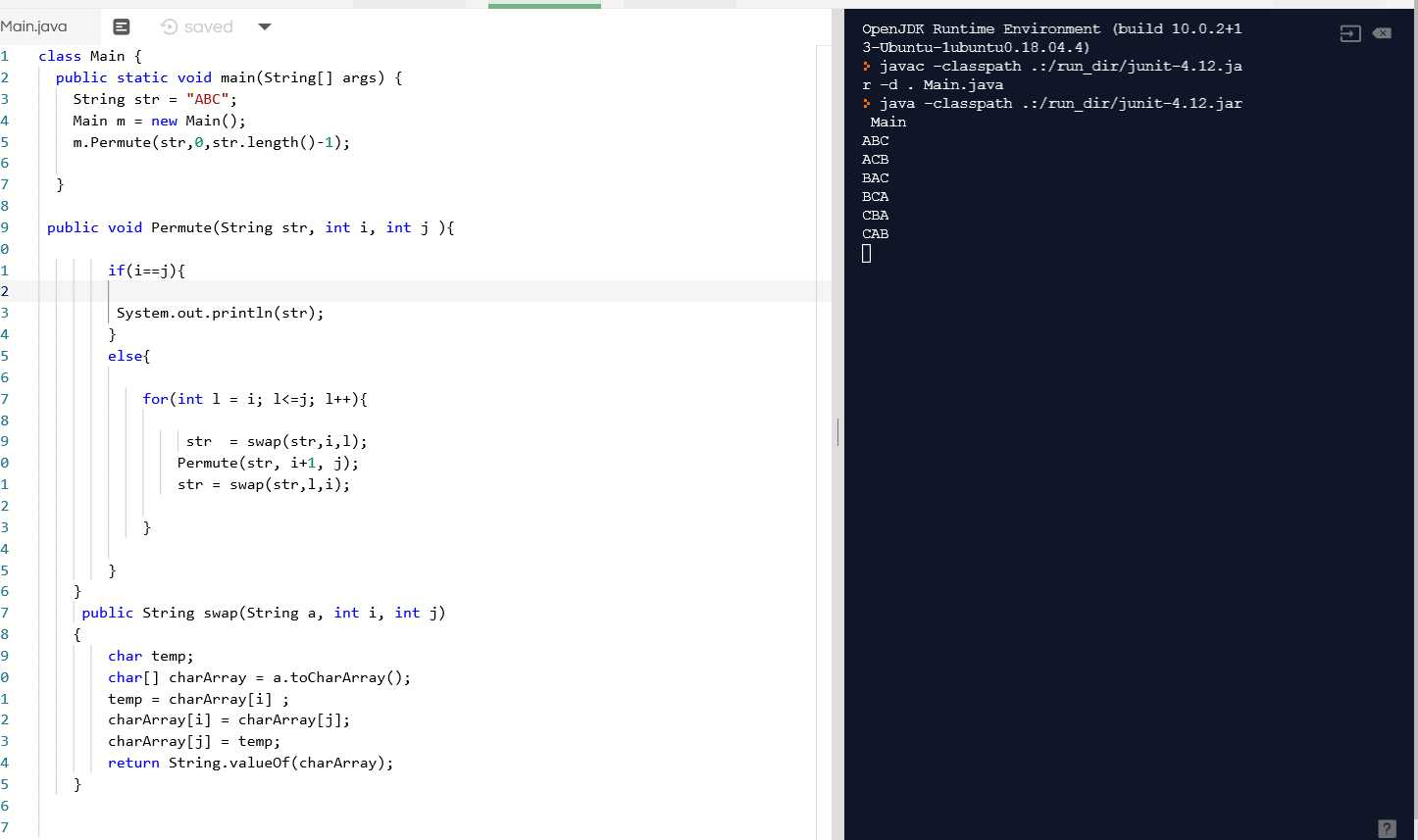Image resolution: width=1418 pixels, height=840 pixels.
Task: Click the 'BAC' console output line
Action: [x=875, y=177]
